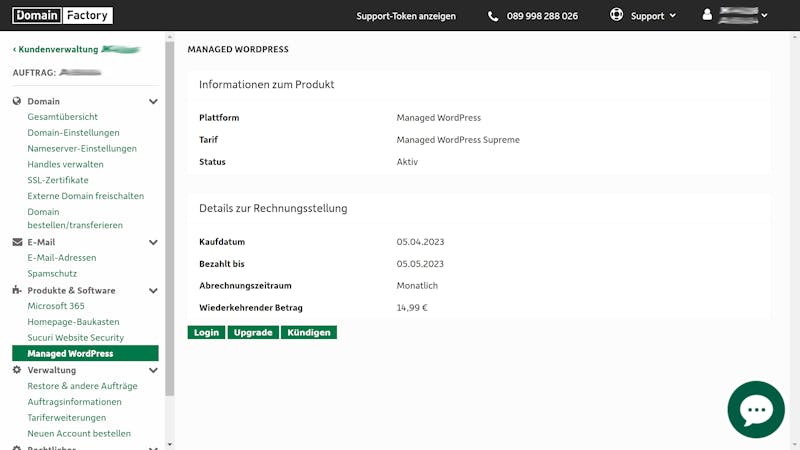Click the gear icon beside Verwaltung
The height and width of the screenshot is (450, 800).
[17, 369]
